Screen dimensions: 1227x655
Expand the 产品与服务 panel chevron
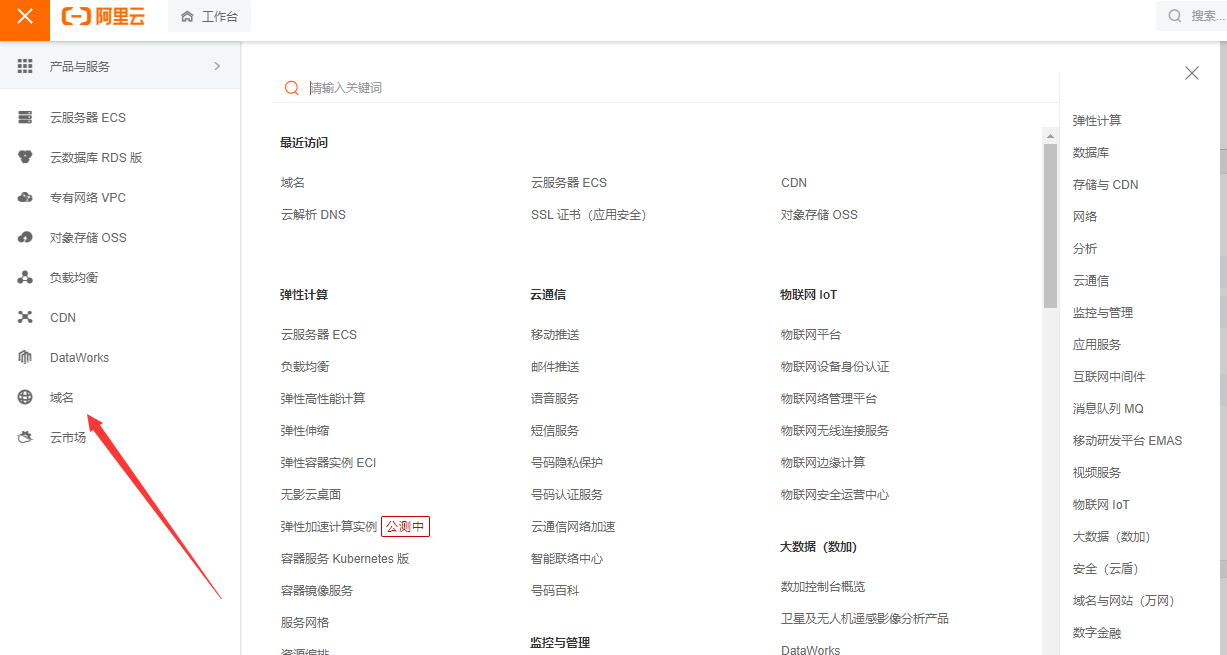point(216,66)
